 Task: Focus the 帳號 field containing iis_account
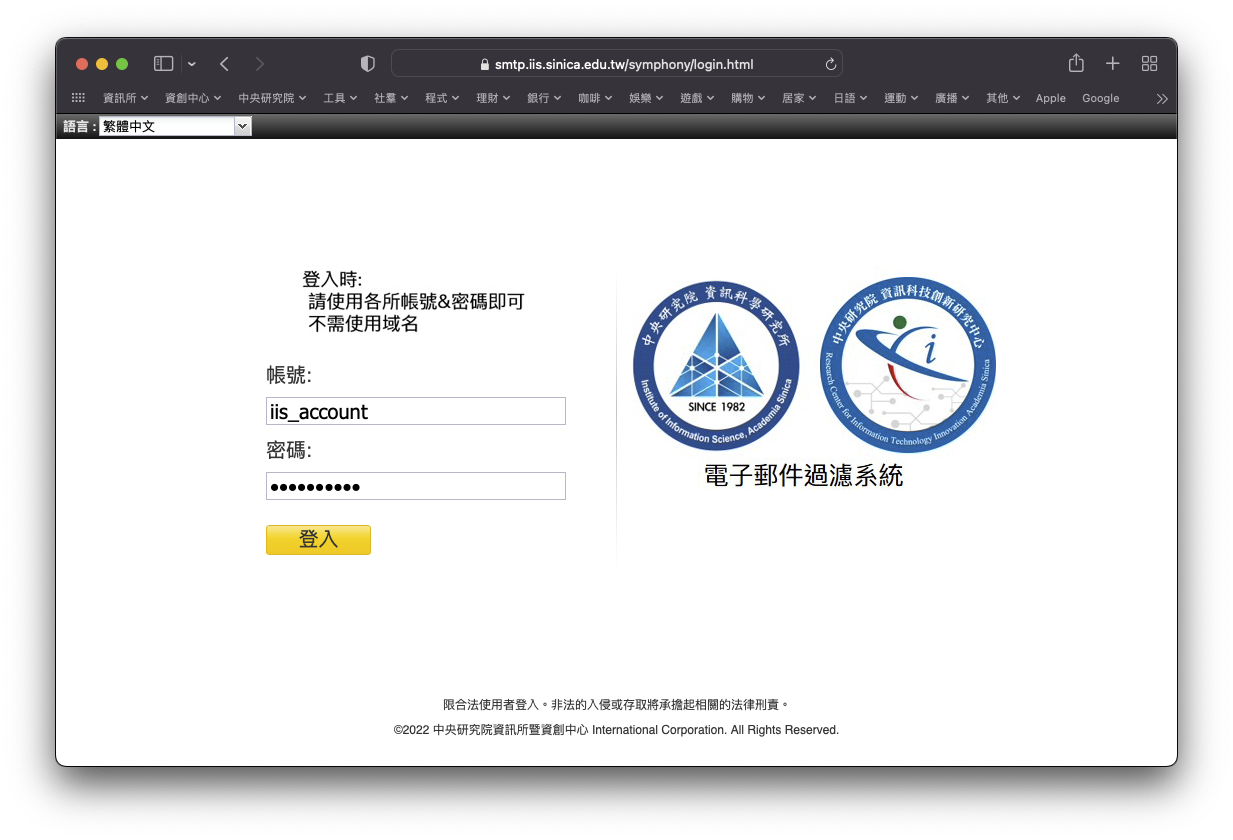[x=416, y=411]
